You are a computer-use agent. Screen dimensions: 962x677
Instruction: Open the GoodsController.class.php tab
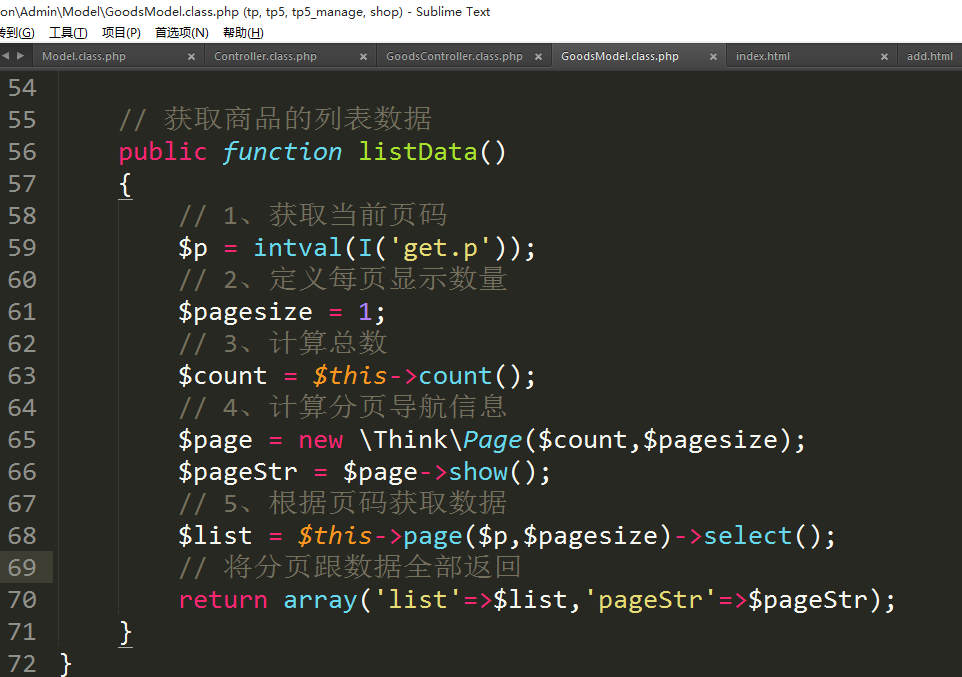coord(454,57)
